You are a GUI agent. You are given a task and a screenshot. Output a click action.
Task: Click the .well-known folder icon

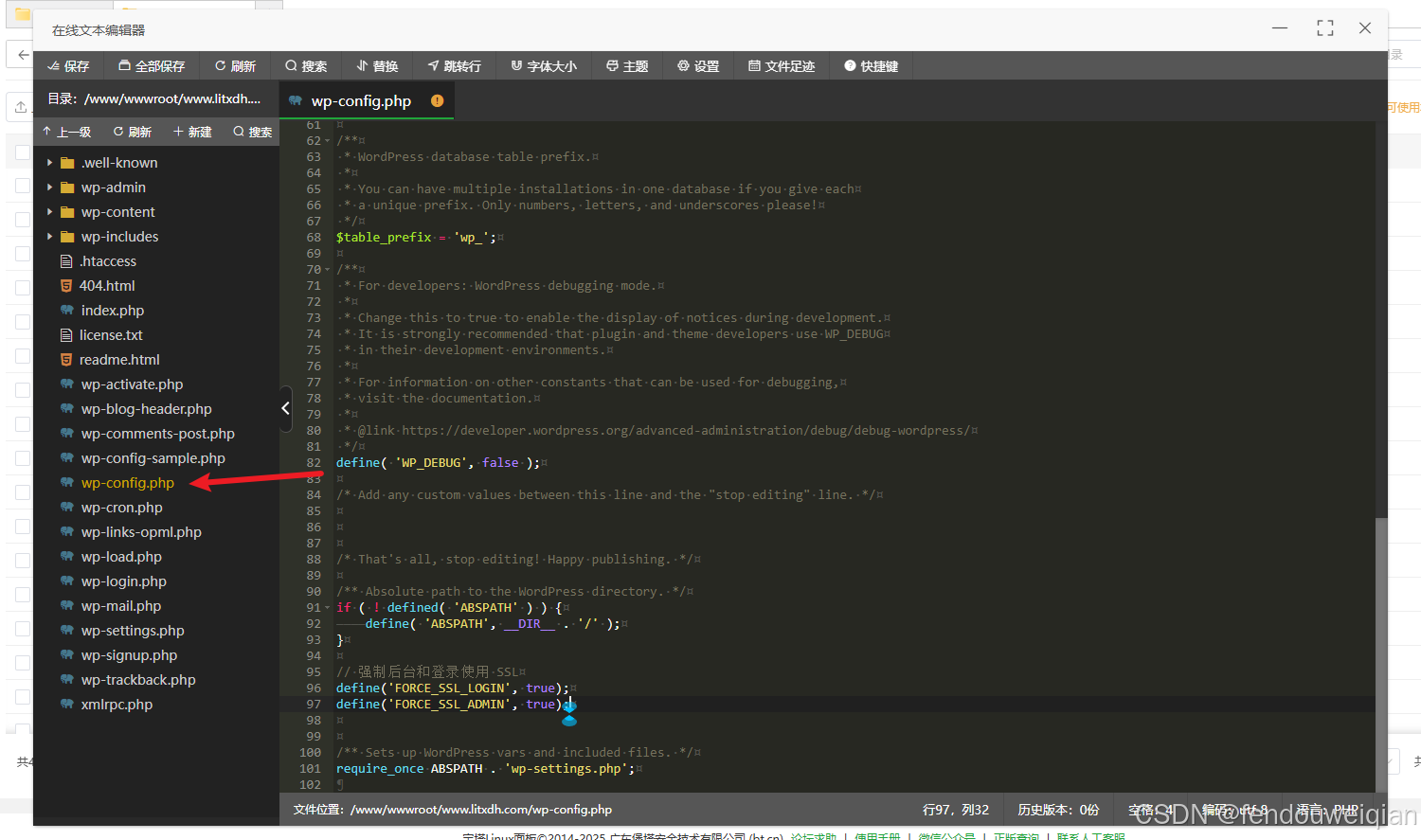(x=67, y=163)
